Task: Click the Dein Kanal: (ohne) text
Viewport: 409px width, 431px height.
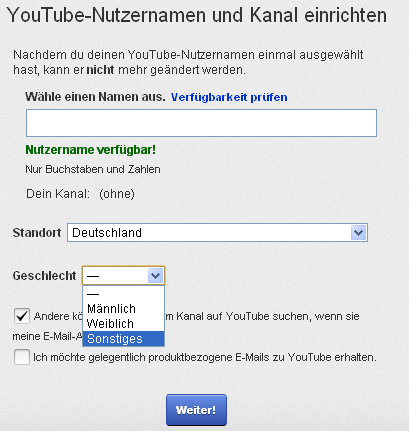Action: point(80,194)
